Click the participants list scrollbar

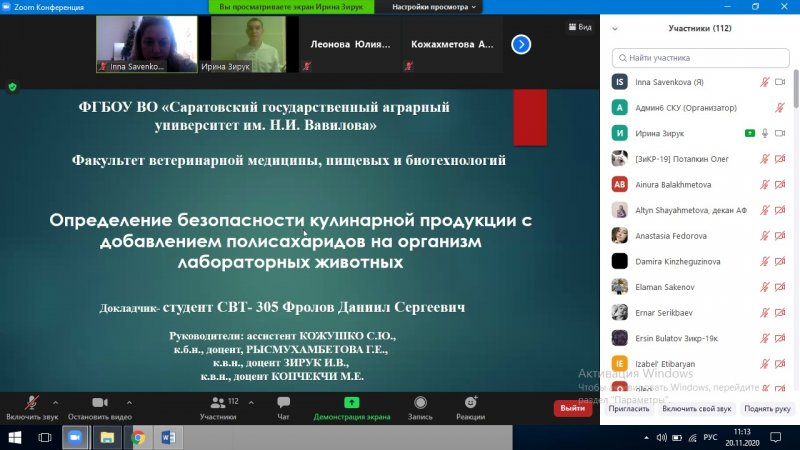pyautogui.click(x=796, y=89)
